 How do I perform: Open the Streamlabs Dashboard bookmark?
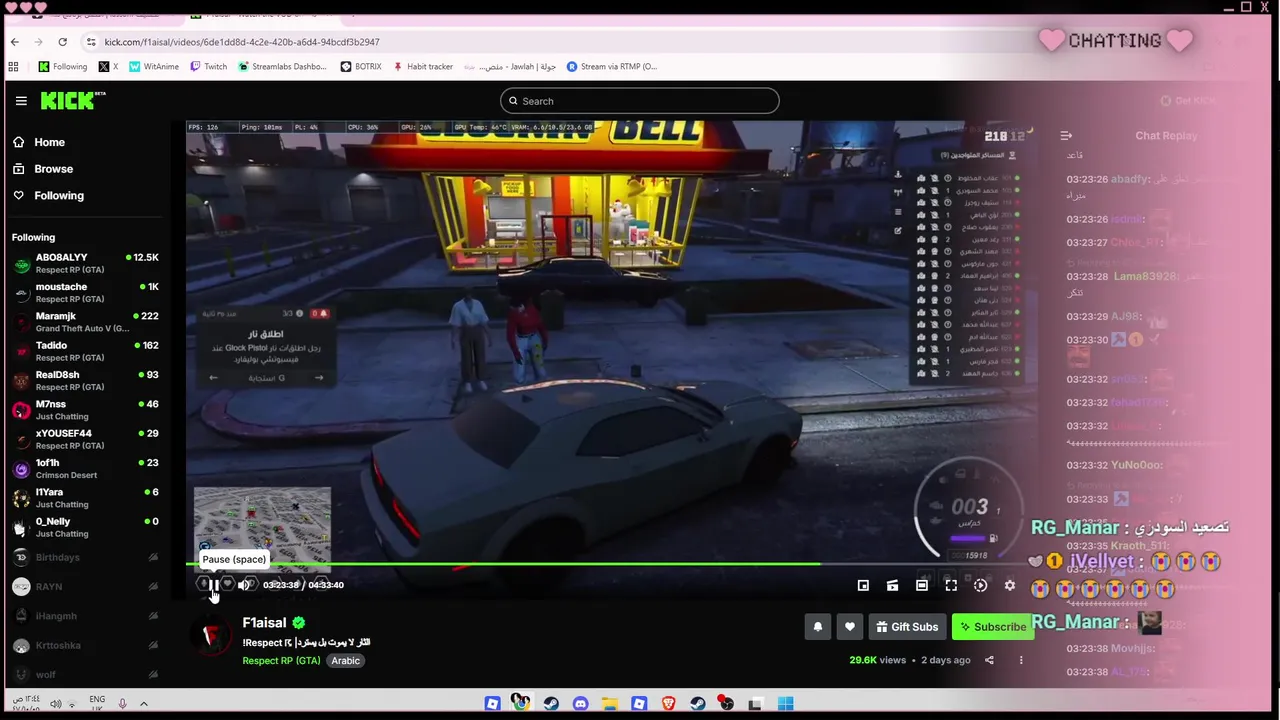point(282,67)
